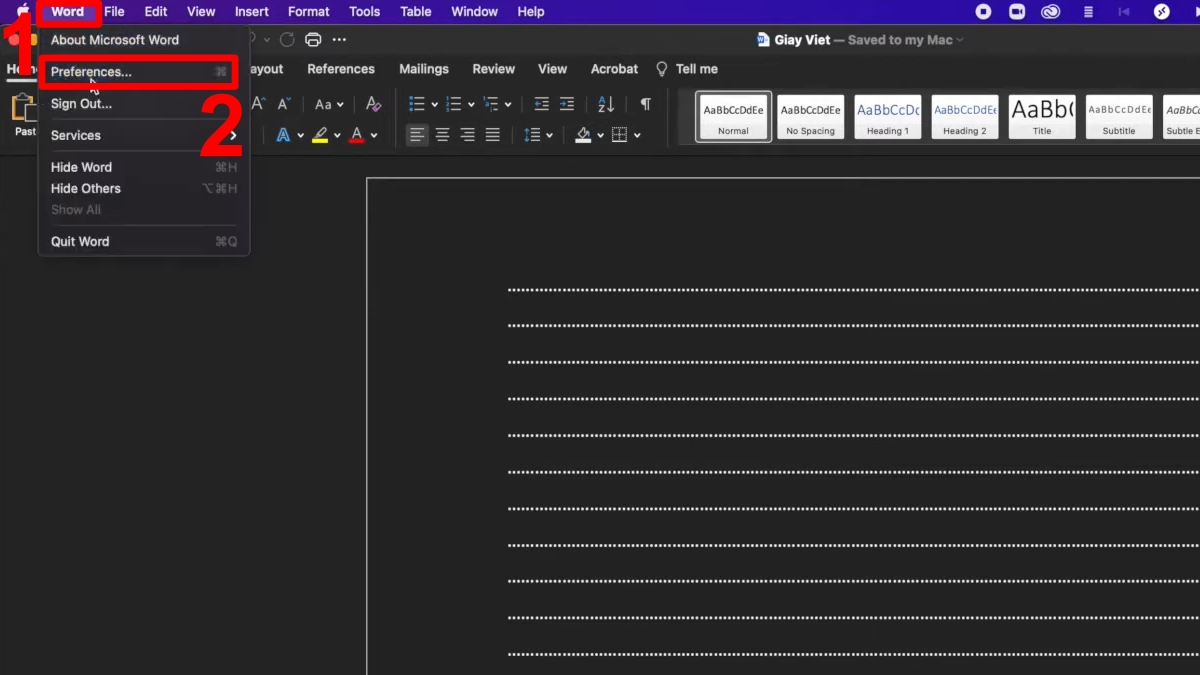1200x675 pixels.
Task: Click the Clear Formatting eraser icon
Action: tap(373, 104)
